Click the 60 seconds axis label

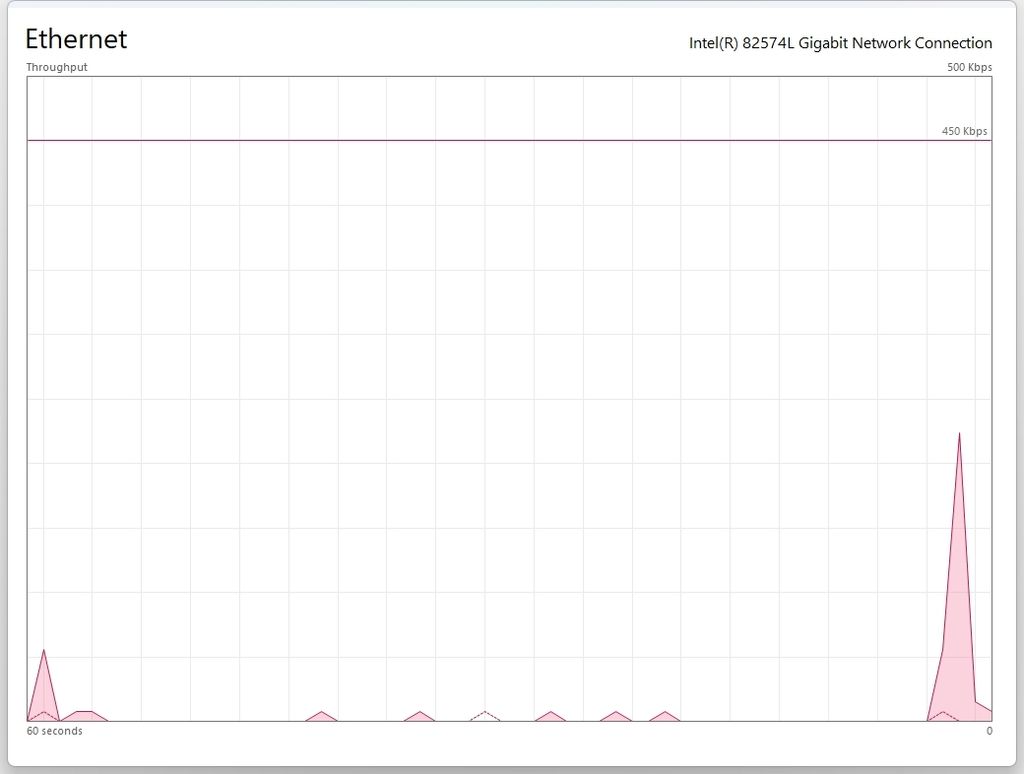click(x=54, y=731)
